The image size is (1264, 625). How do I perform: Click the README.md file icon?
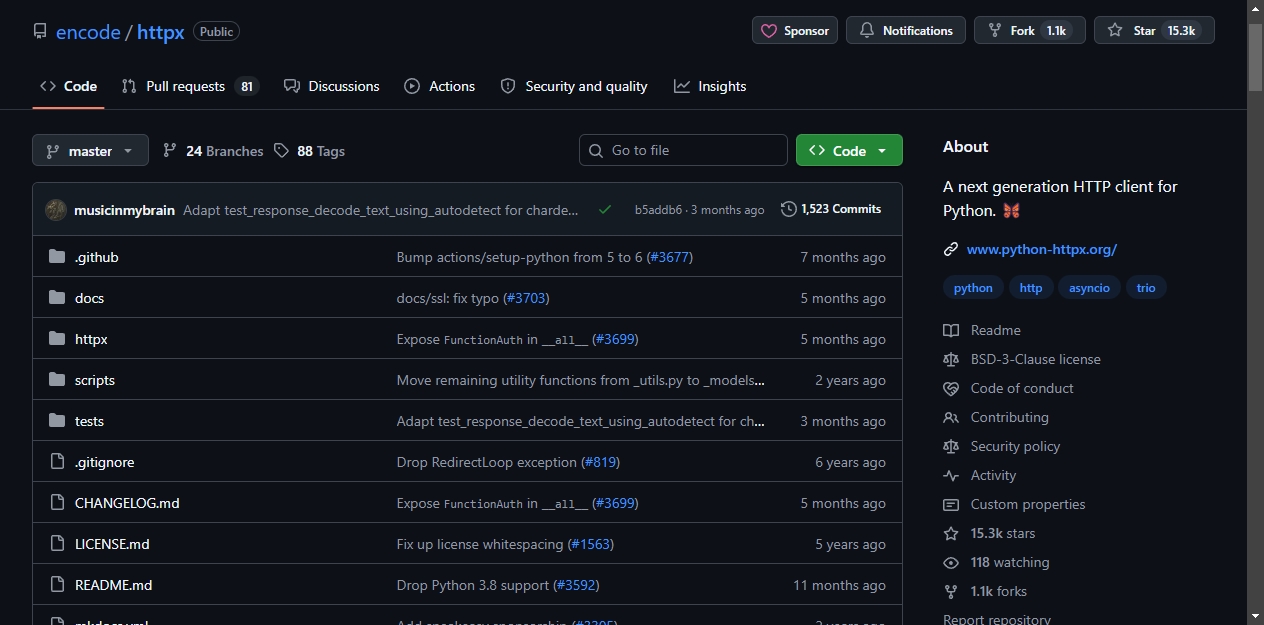point(57,585)
